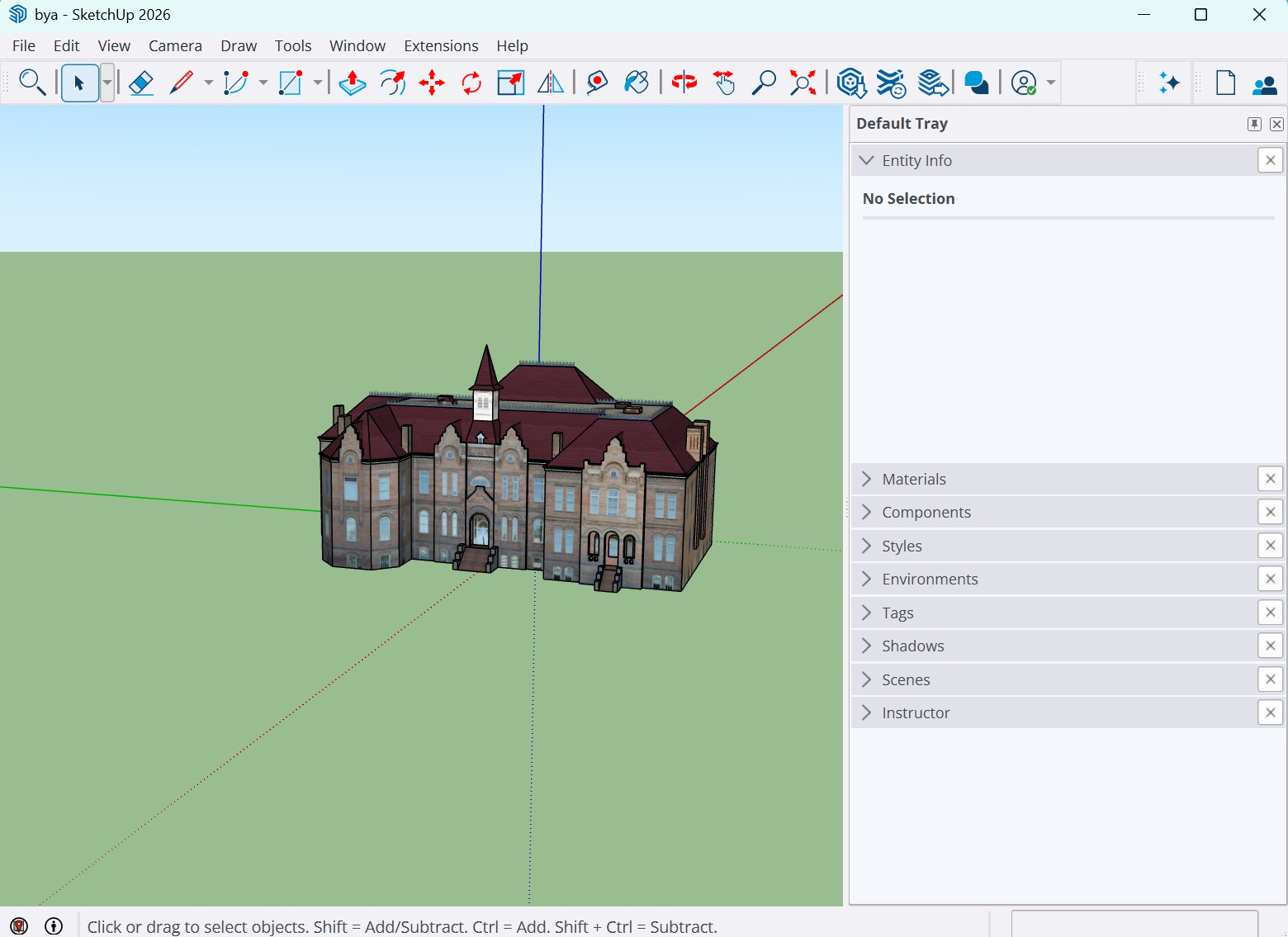Collapse the Entity Info panel
The height and width of the screenshot is (937, 1288).
(866, 160)
